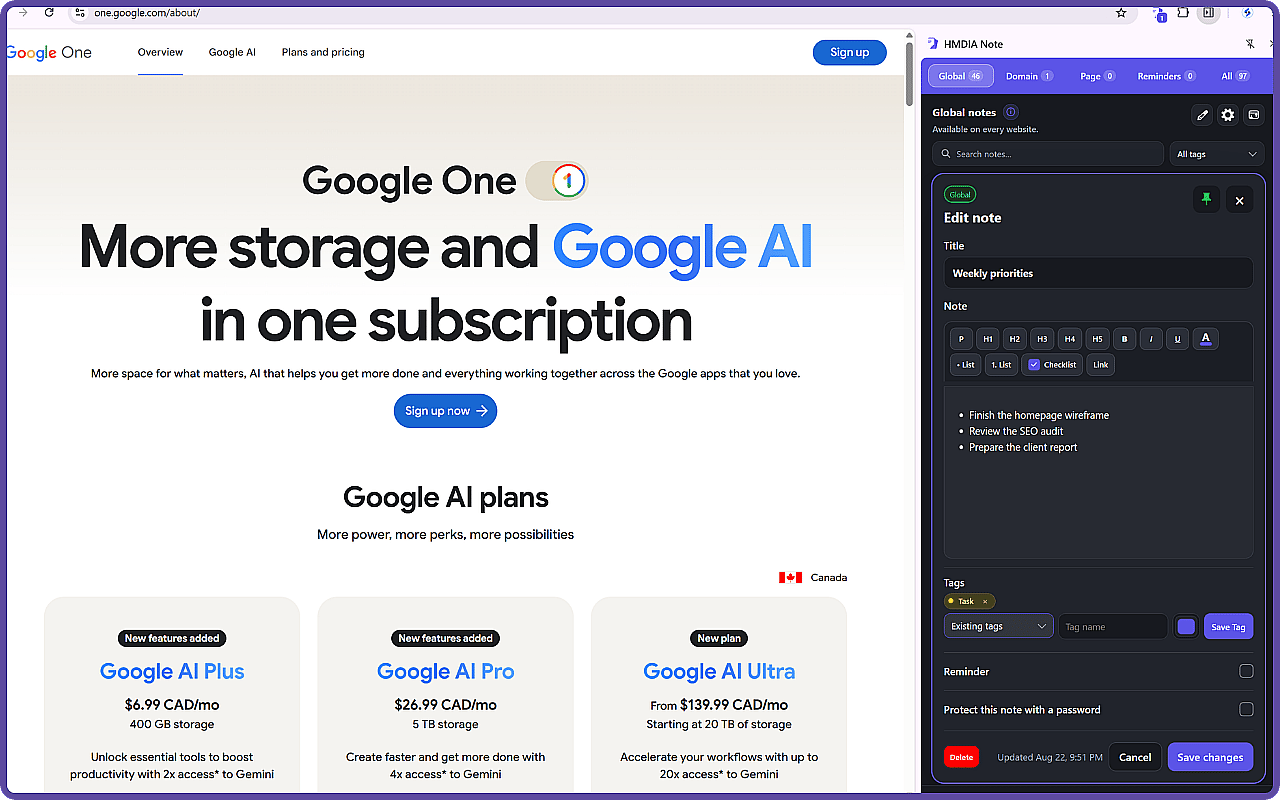Click the Sign up button in the page header
The width and height of the screenshot is (1280, 800).
click(850, 52)
